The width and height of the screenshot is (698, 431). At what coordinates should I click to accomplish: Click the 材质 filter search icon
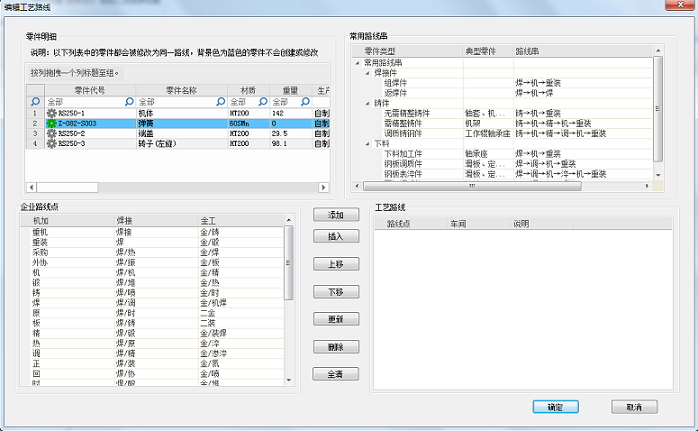pyautogui.click(x=263, y=102)
